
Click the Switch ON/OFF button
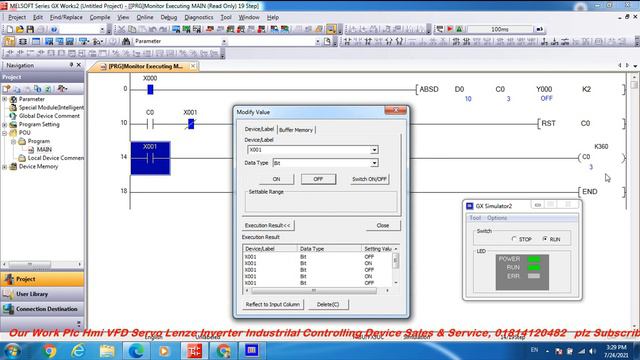[369, 179]
